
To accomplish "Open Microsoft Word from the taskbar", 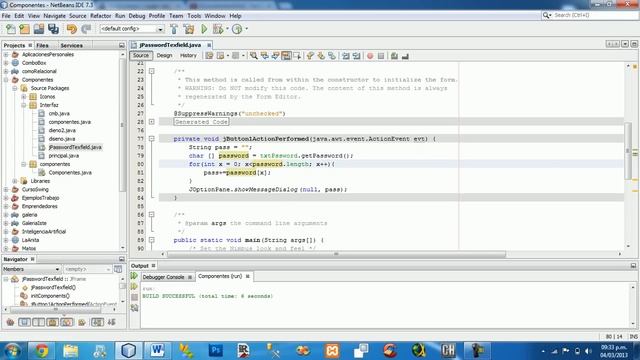I will [157, 350].
